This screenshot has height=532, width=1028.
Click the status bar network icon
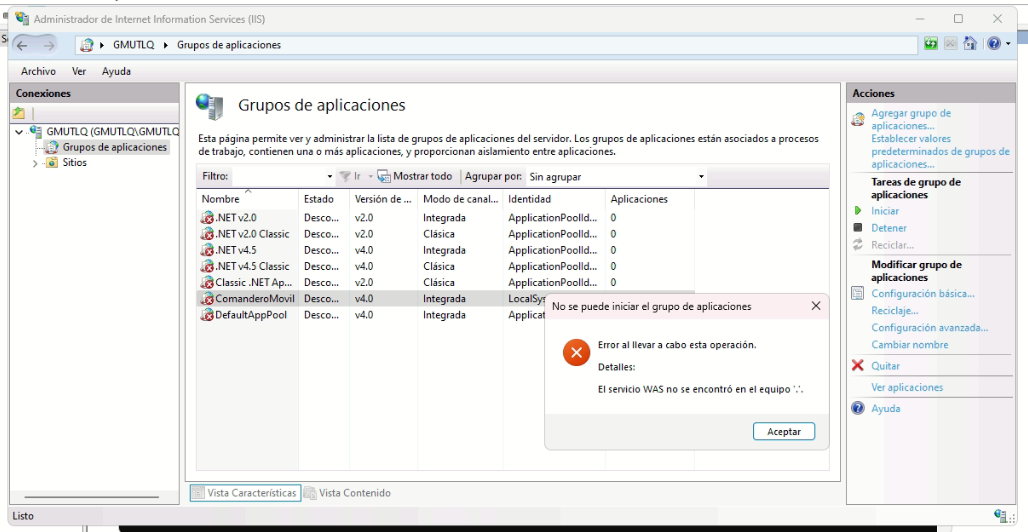1001,516
